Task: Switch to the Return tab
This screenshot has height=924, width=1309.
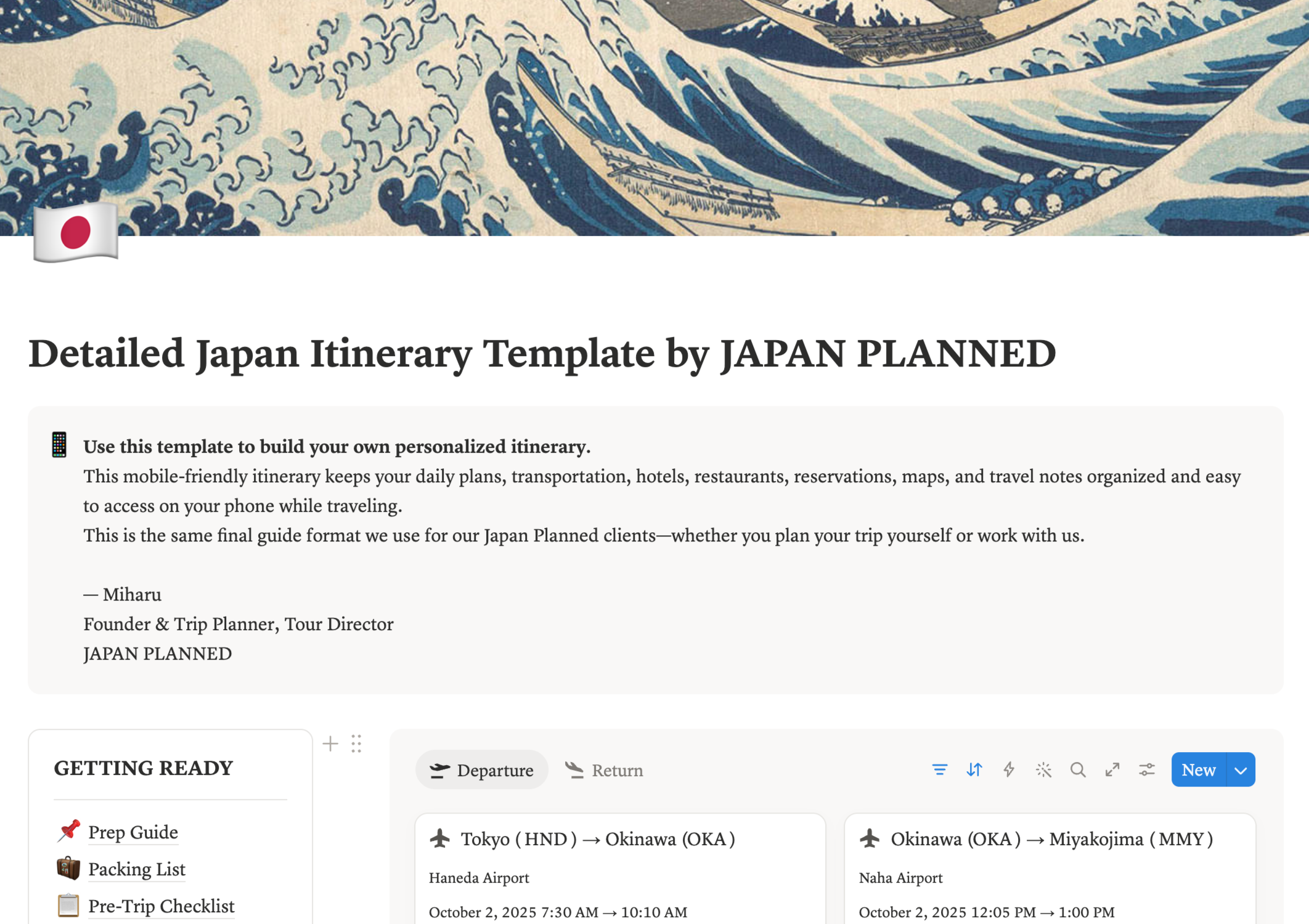Action: [x=605, y=769]
